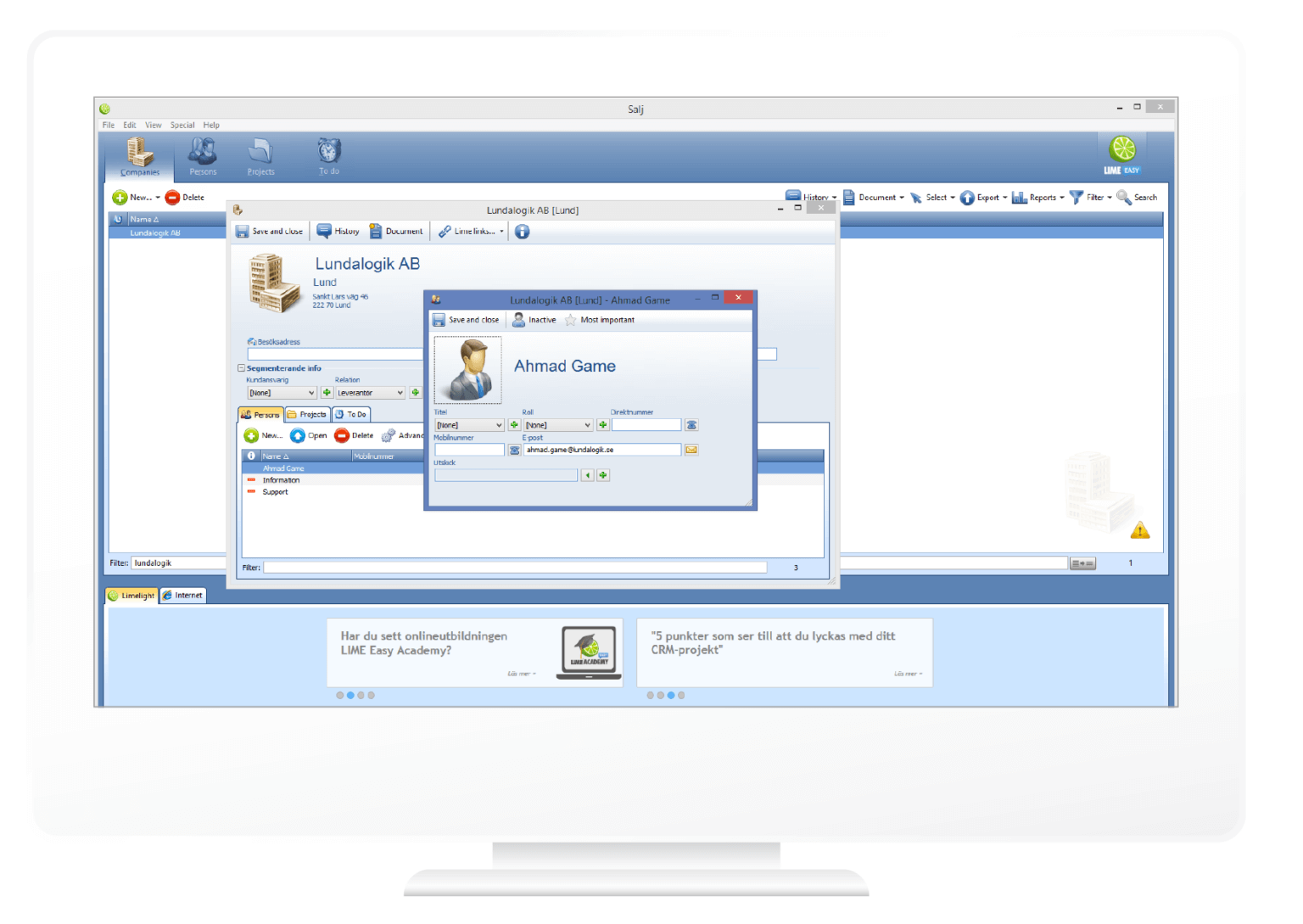Viewport: 1303px width, 924px height.
Task: Open the Projects module
Action: (x=260, y=154)
